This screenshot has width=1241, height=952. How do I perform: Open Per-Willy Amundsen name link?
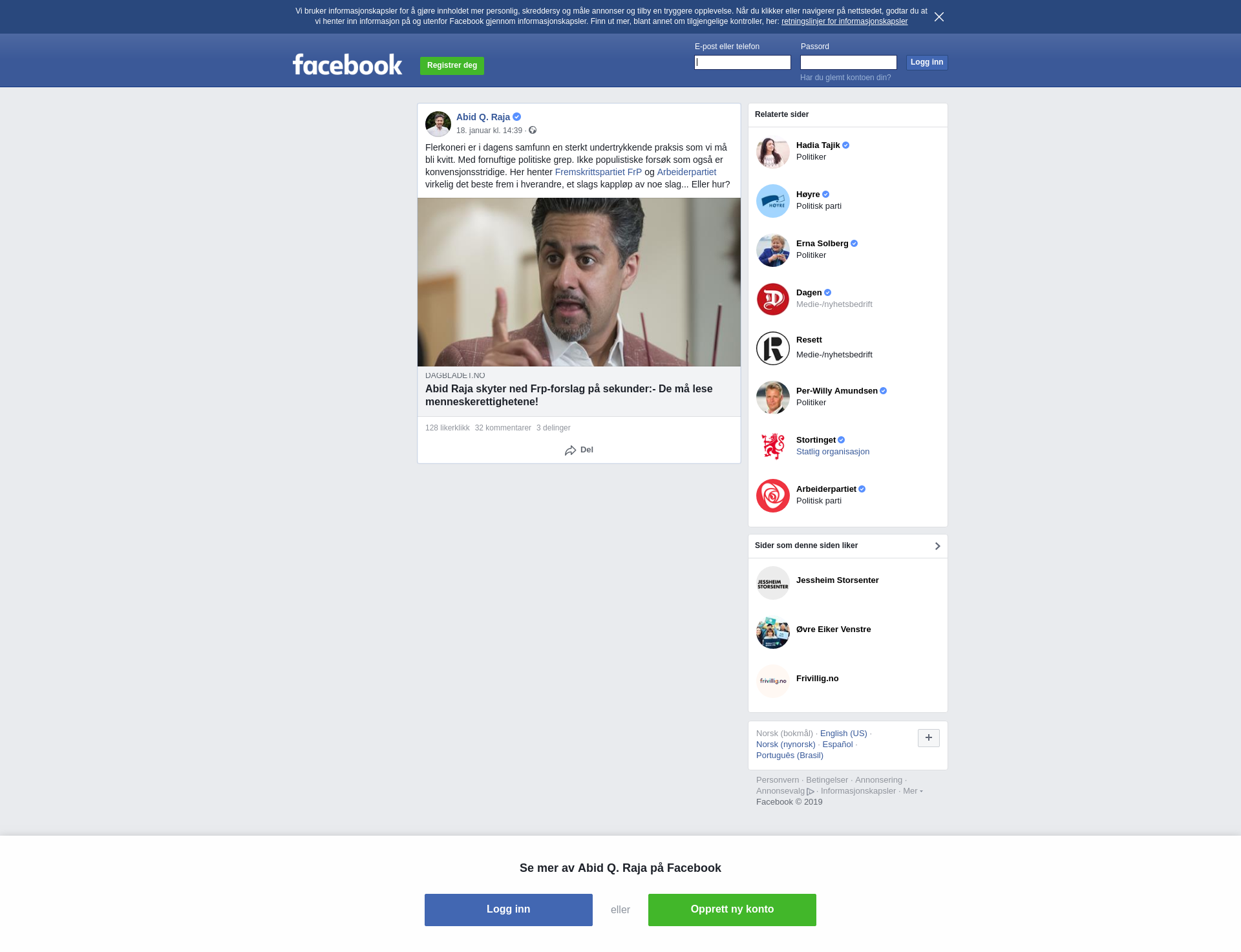(x=837, y=391)
